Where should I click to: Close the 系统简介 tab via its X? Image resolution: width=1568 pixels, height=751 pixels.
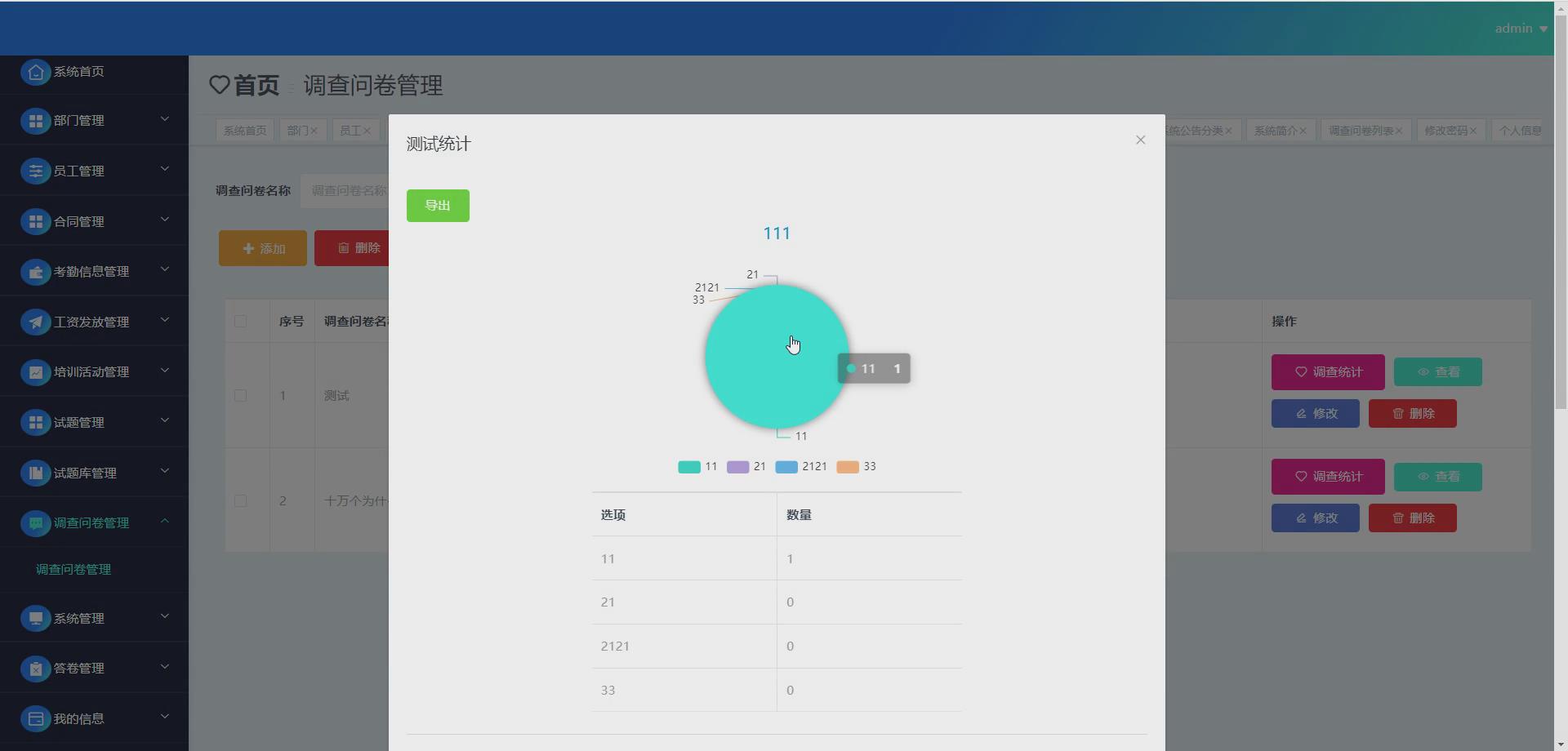[x=1303, y=131]
